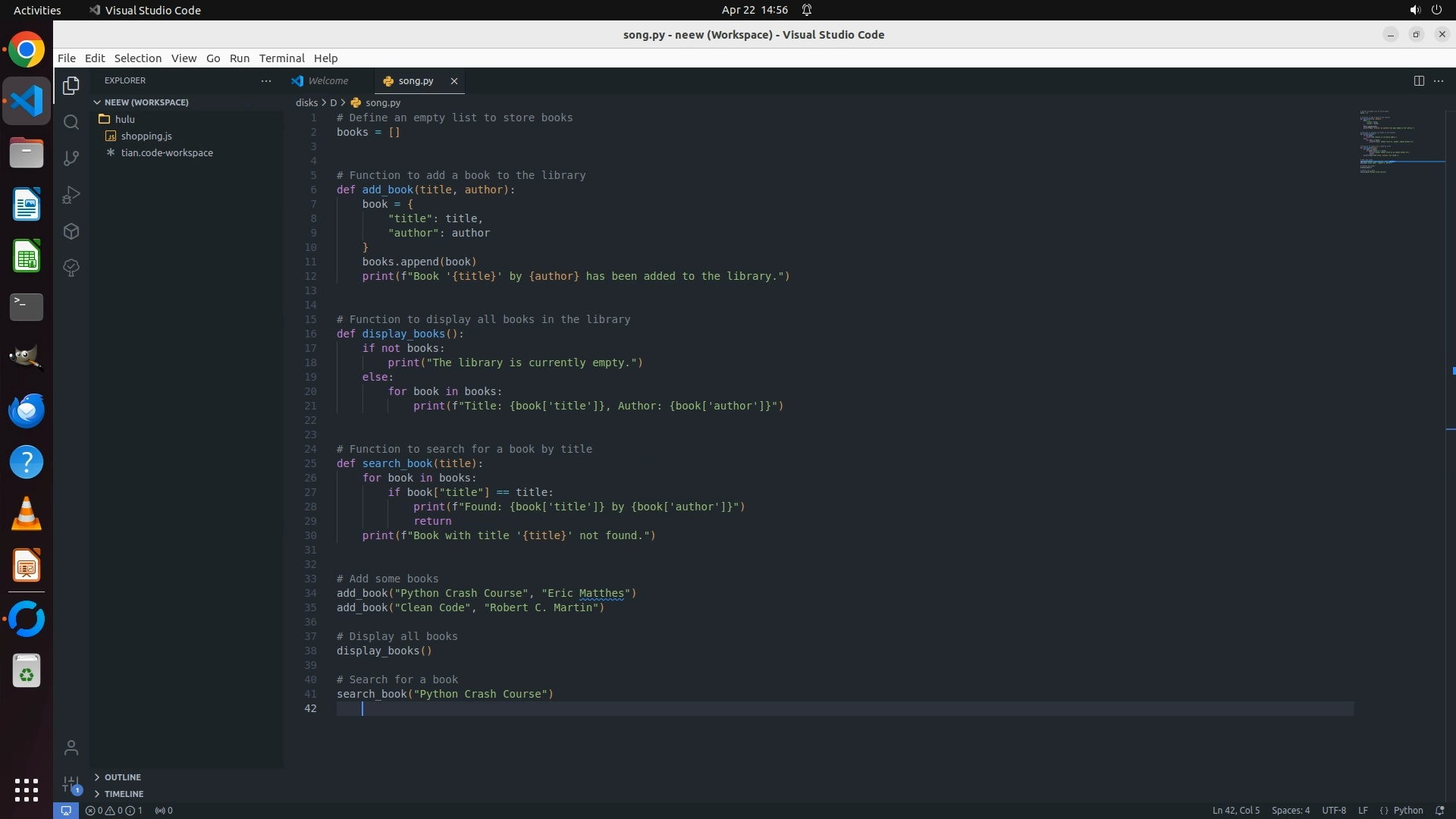Change language mode from Python
Viewport: 1456px width, 819px height.
[x=1407, y=810]
